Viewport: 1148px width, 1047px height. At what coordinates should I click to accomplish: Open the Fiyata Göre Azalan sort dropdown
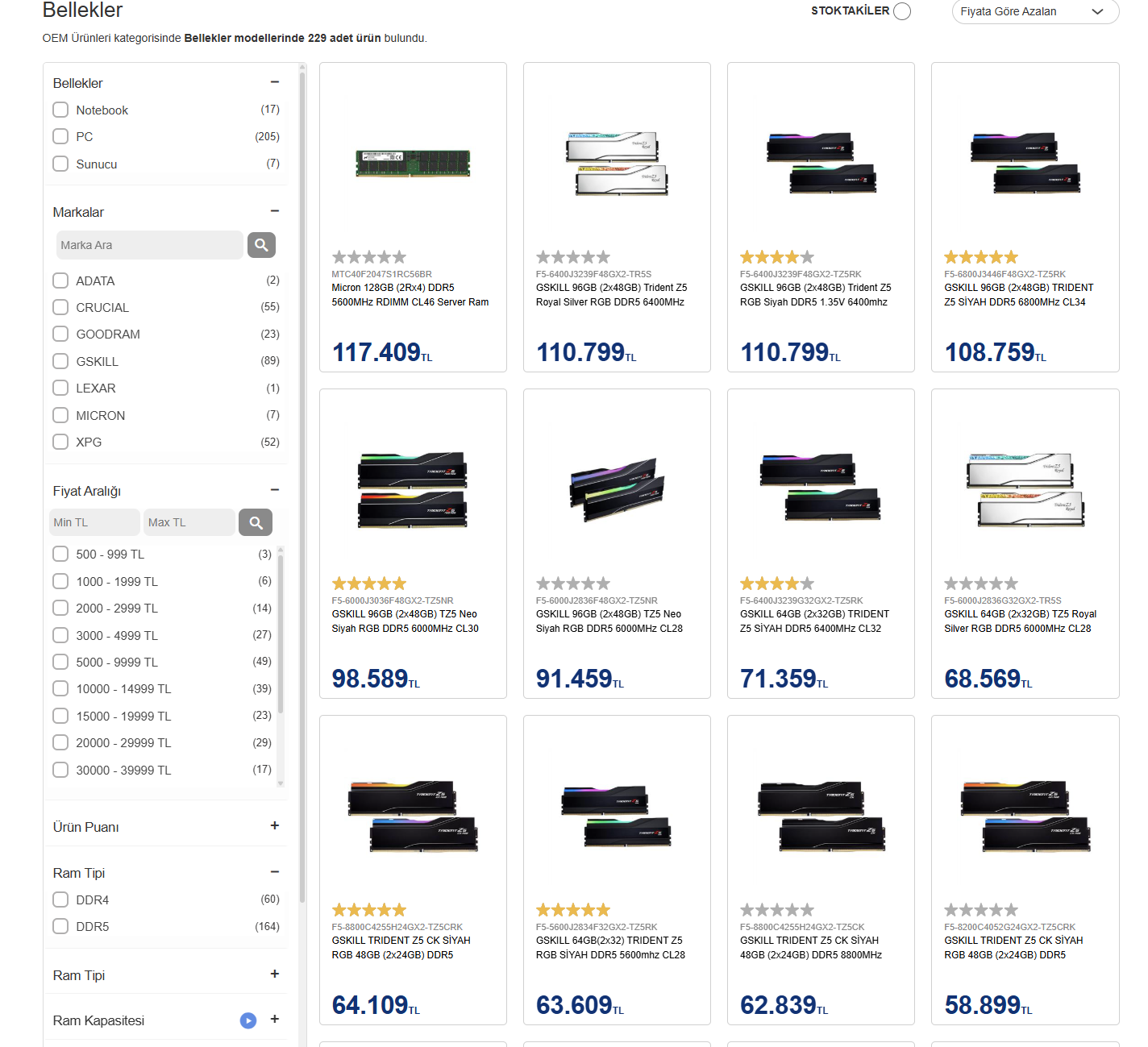tap(1035, 11)
